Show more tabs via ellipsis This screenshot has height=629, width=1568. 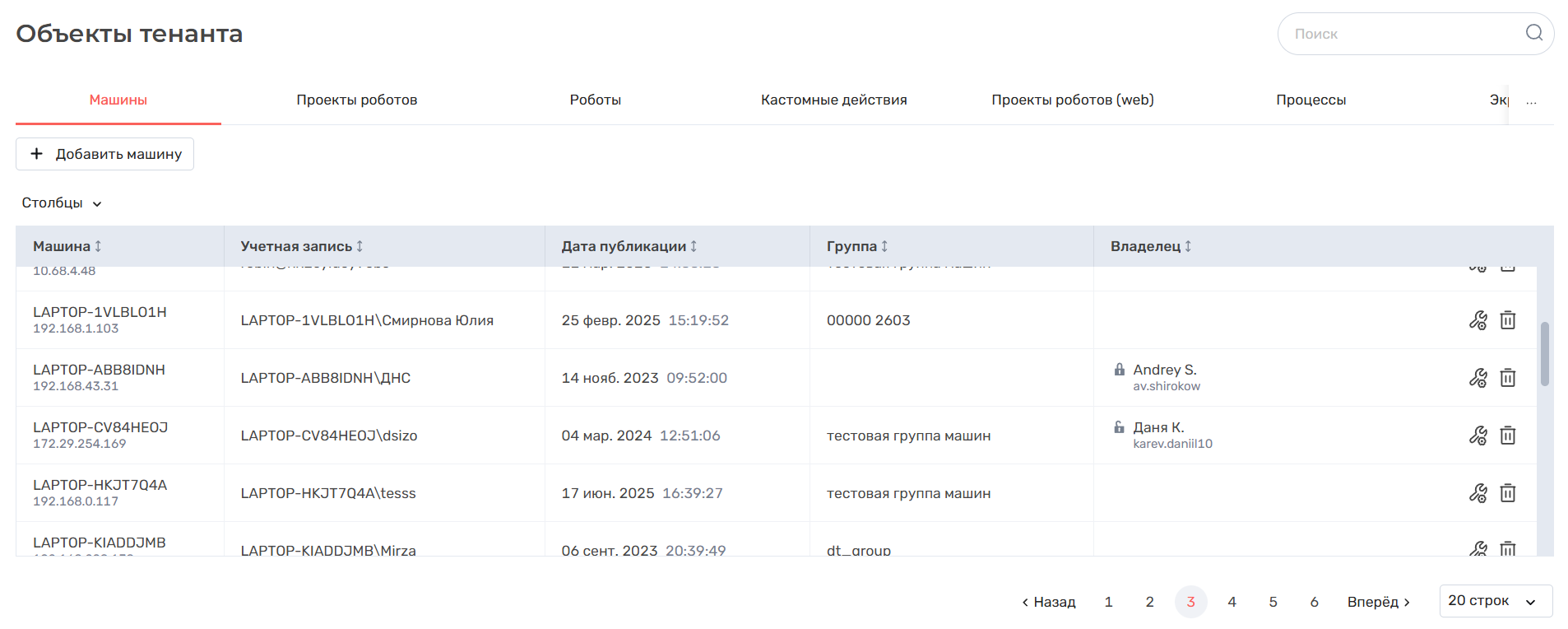click(1531, 100)
